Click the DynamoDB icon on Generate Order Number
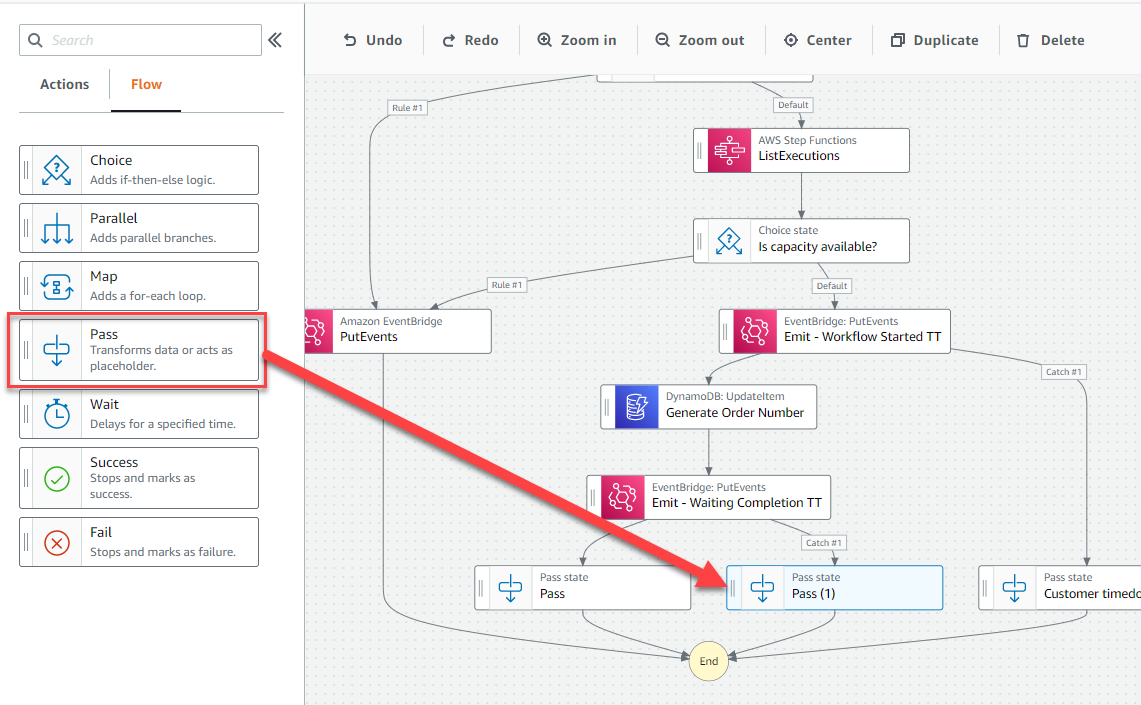 (637, 407)
